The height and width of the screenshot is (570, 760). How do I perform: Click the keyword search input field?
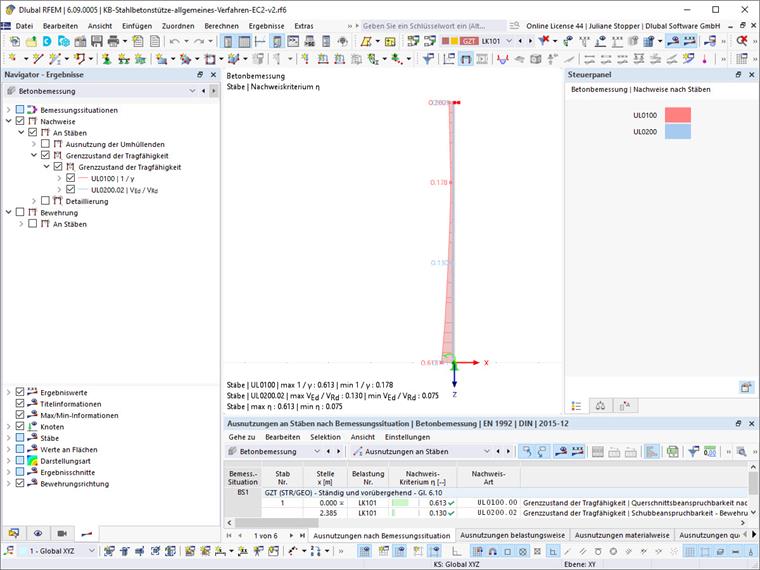432,26
